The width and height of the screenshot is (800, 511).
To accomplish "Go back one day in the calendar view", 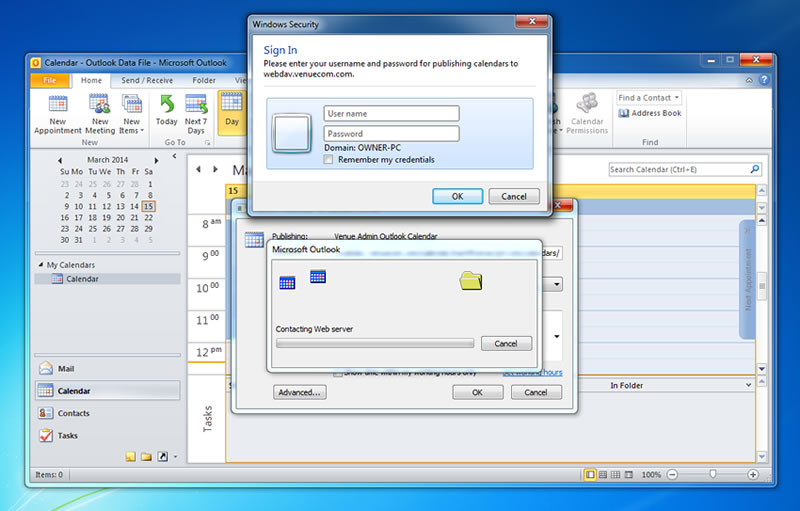I will click(198, 169).
